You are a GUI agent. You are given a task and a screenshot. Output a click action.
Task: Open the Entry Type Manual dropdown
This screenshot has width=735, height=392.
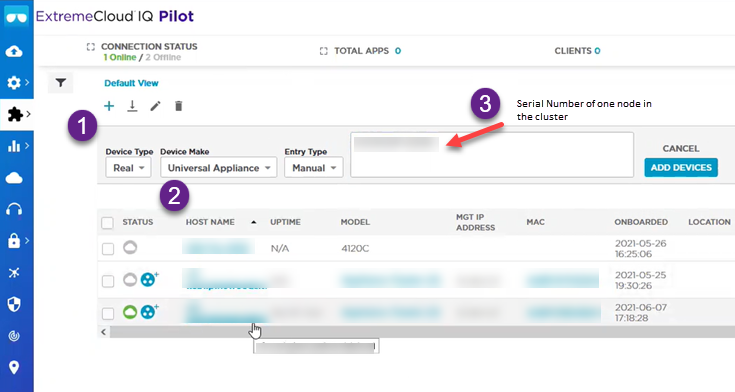coord(314,168)
